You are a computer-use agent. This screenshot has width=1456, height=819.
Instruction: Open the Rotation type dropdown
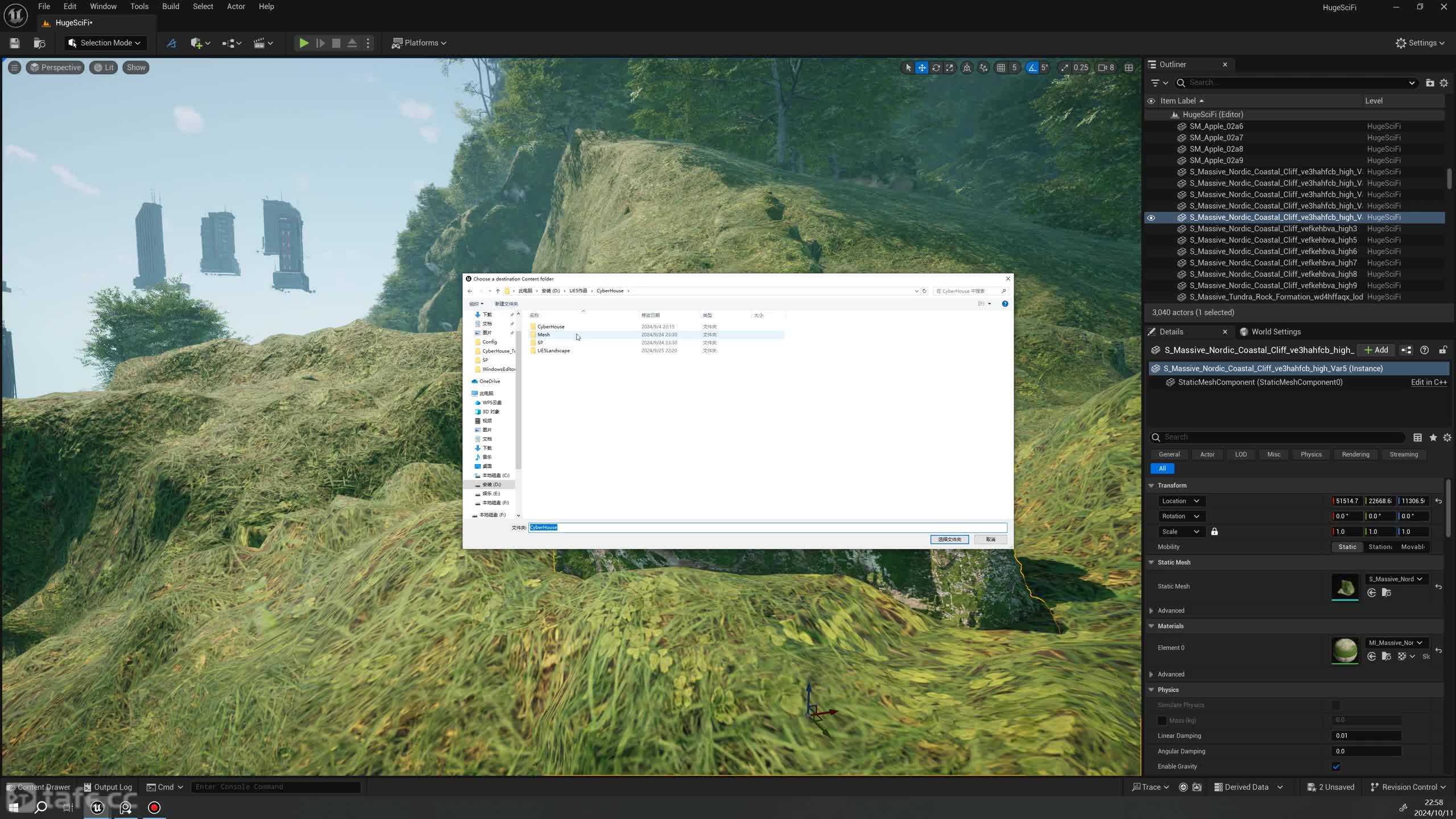pos(1181,516)
